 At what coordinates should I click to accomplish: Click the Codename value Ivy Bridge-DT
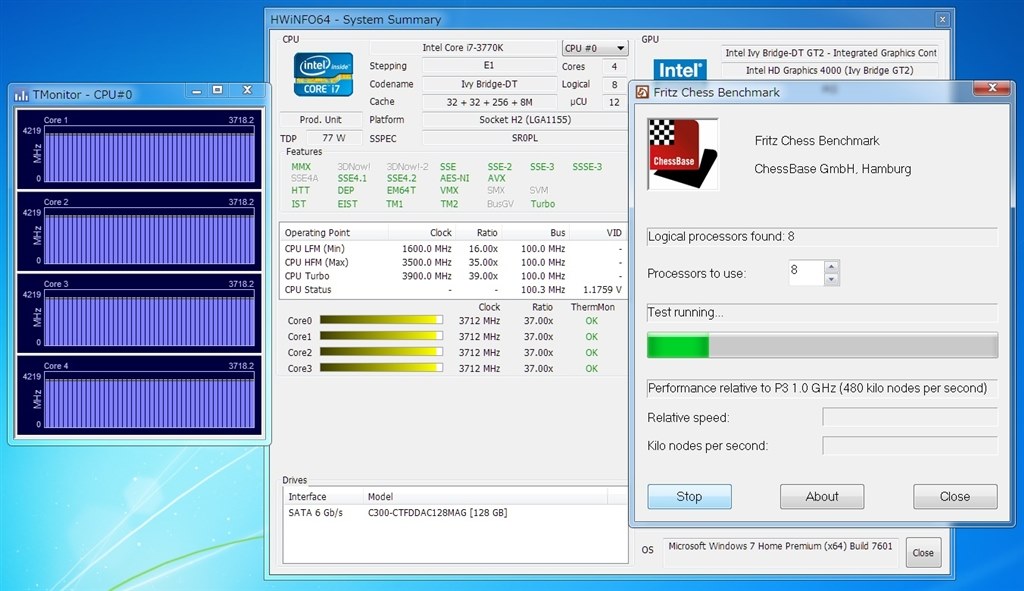[x=488, y=84]
